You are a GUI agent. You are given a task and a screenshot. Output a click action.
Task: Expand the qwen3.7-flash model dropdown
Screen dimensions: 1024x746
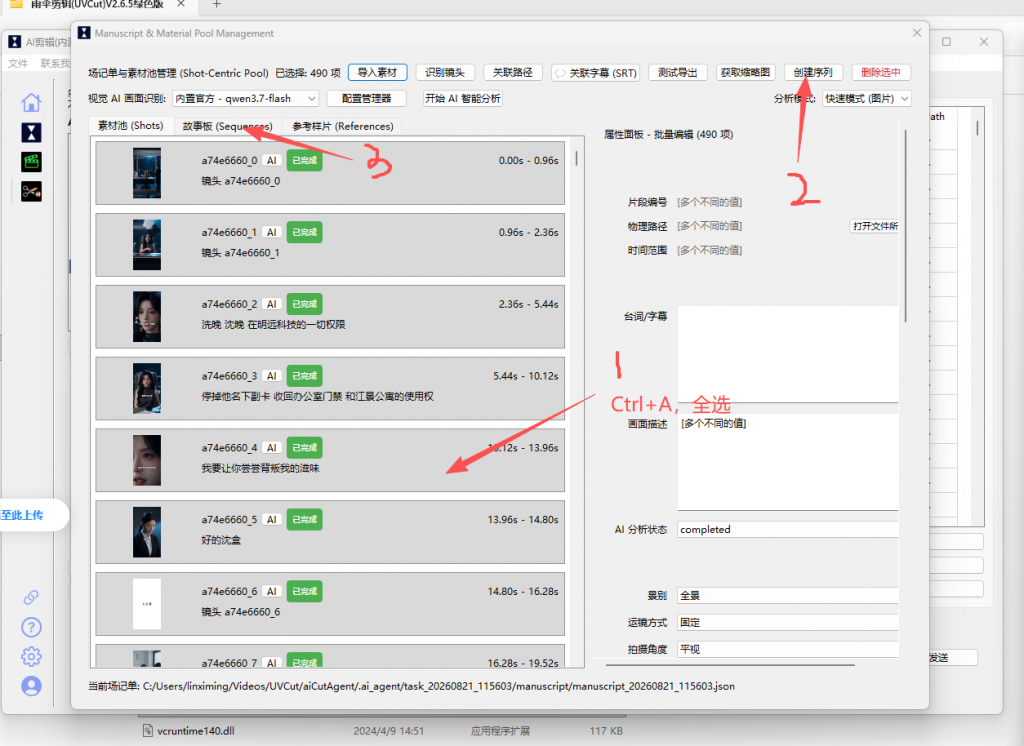(246, 99)
